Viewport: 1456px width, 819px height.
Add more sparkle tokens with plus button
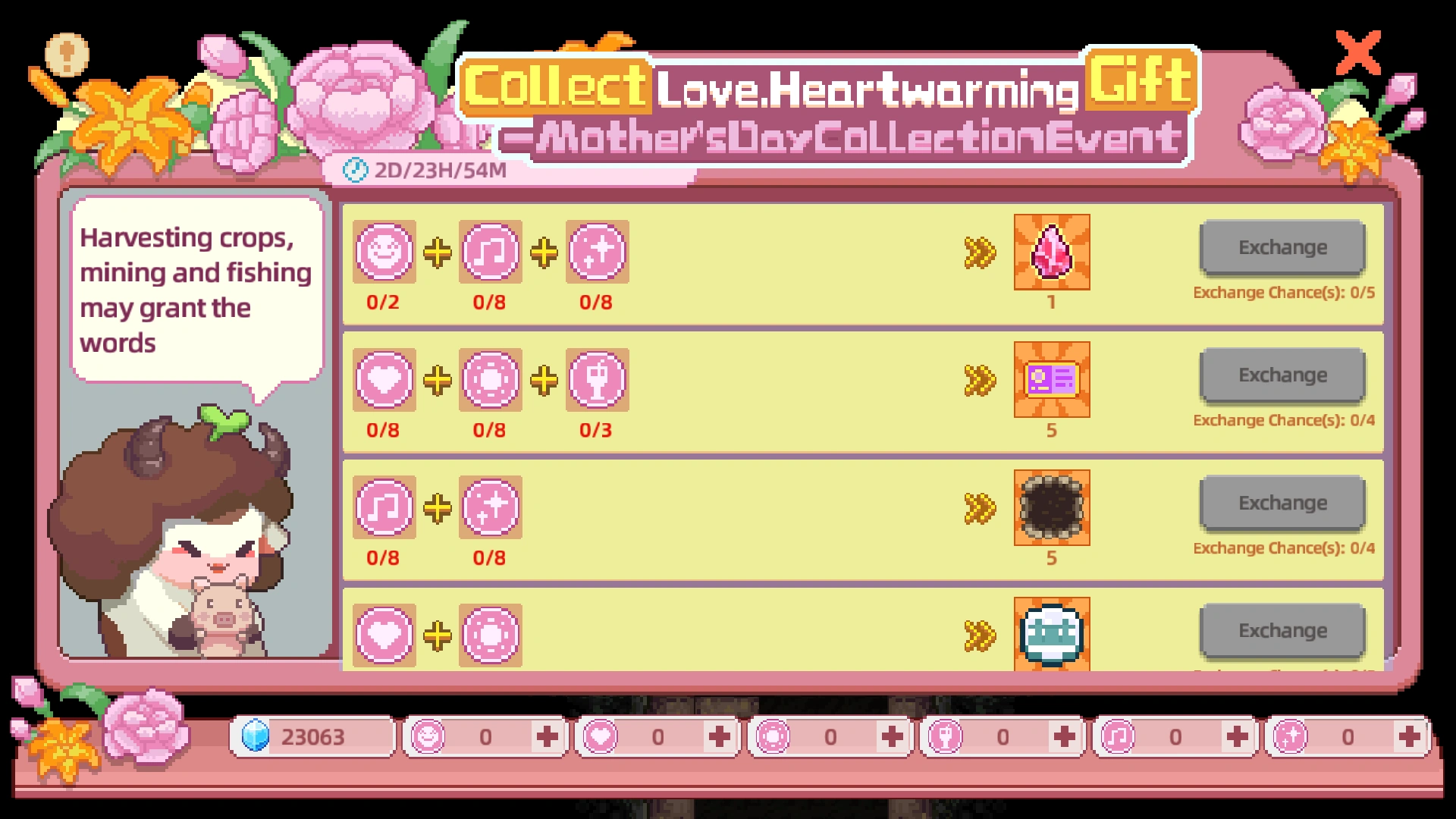[1409, 736]
